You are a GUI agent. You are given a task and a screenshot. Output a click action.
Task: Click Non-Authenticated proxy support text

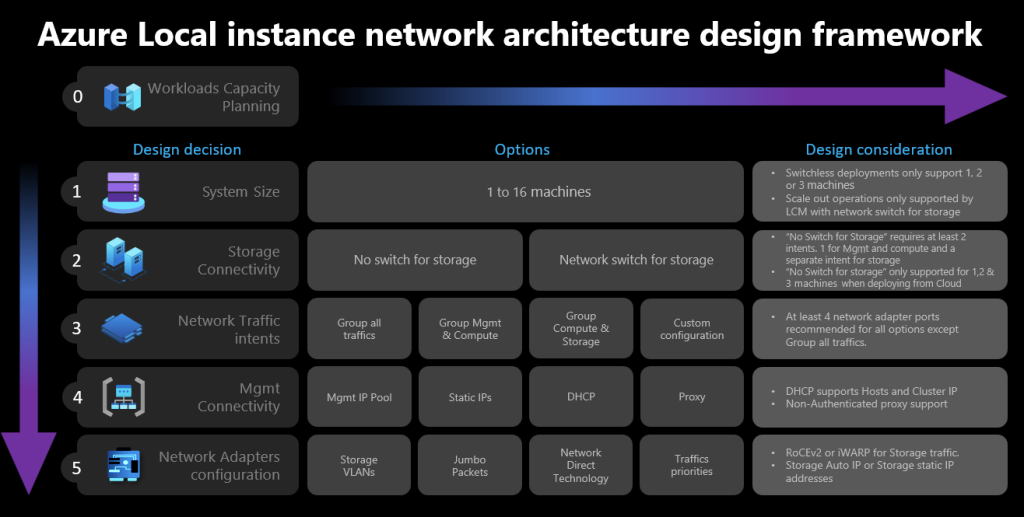pos(866,404)
